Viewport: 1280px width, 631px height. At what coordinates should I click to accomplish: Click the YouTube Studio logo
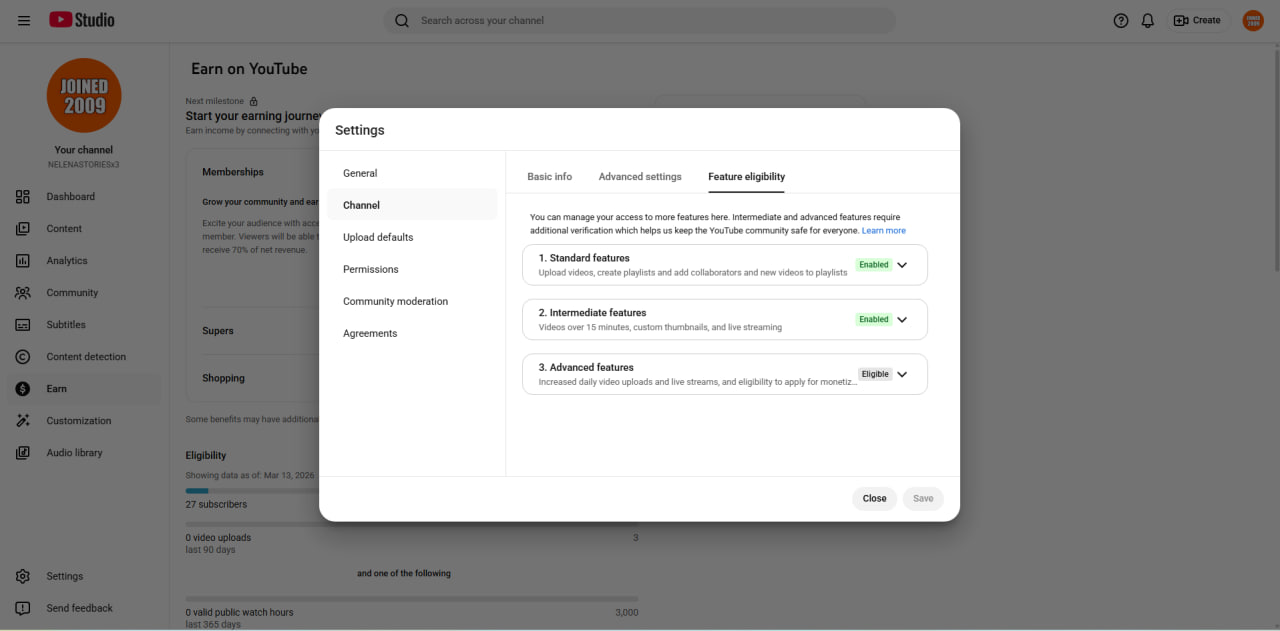[82, 20]
